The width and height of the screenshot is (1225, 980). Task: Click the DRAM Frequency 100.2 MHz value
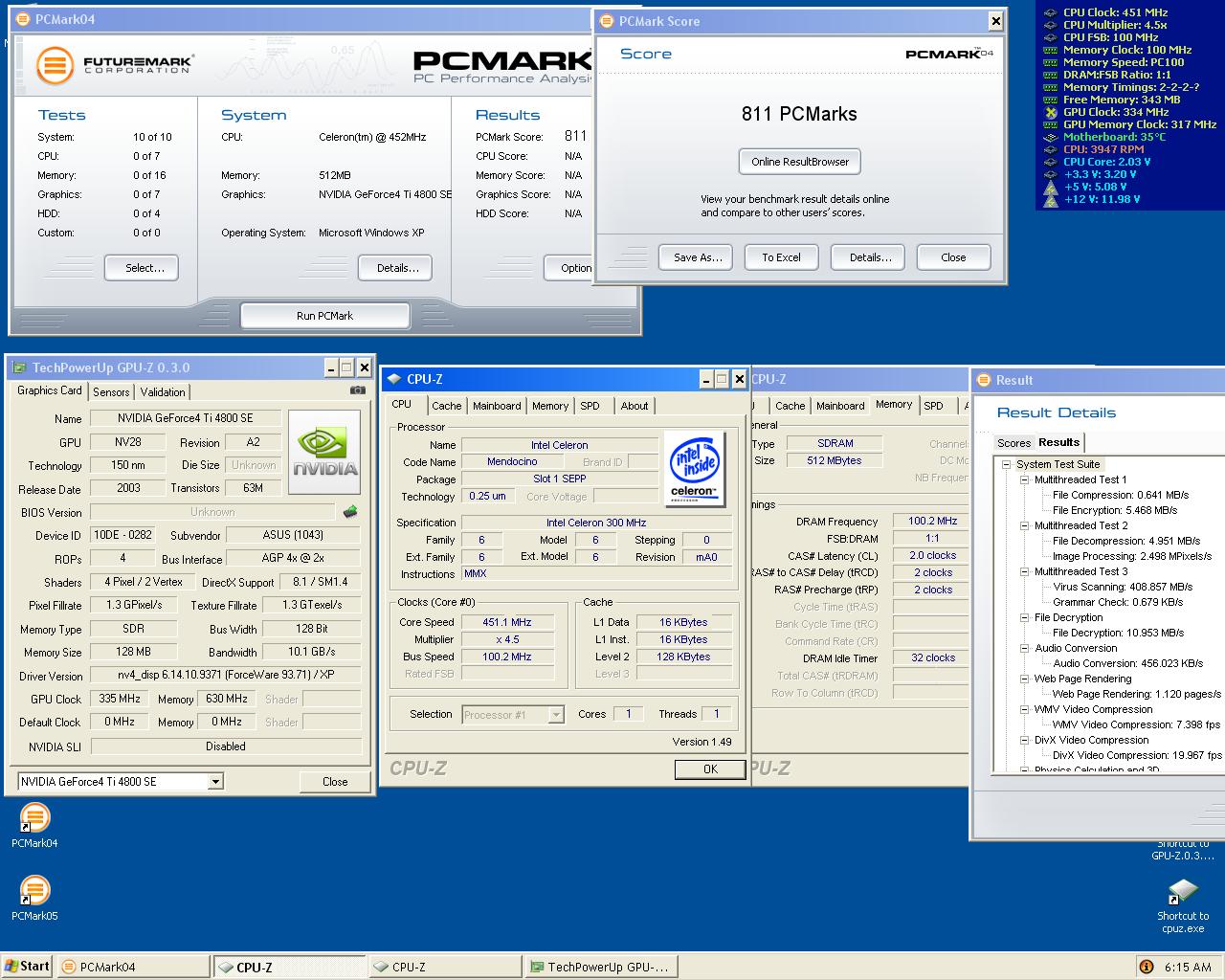932,522
